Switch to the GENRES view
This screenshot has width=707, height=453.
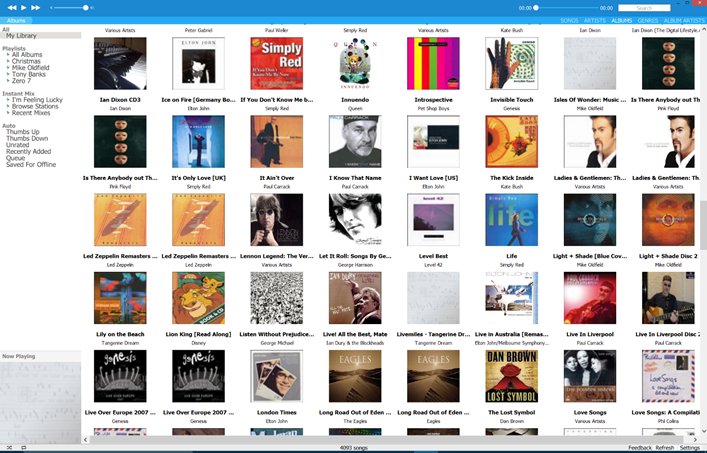pyautogui.click(x=647, y=21)
